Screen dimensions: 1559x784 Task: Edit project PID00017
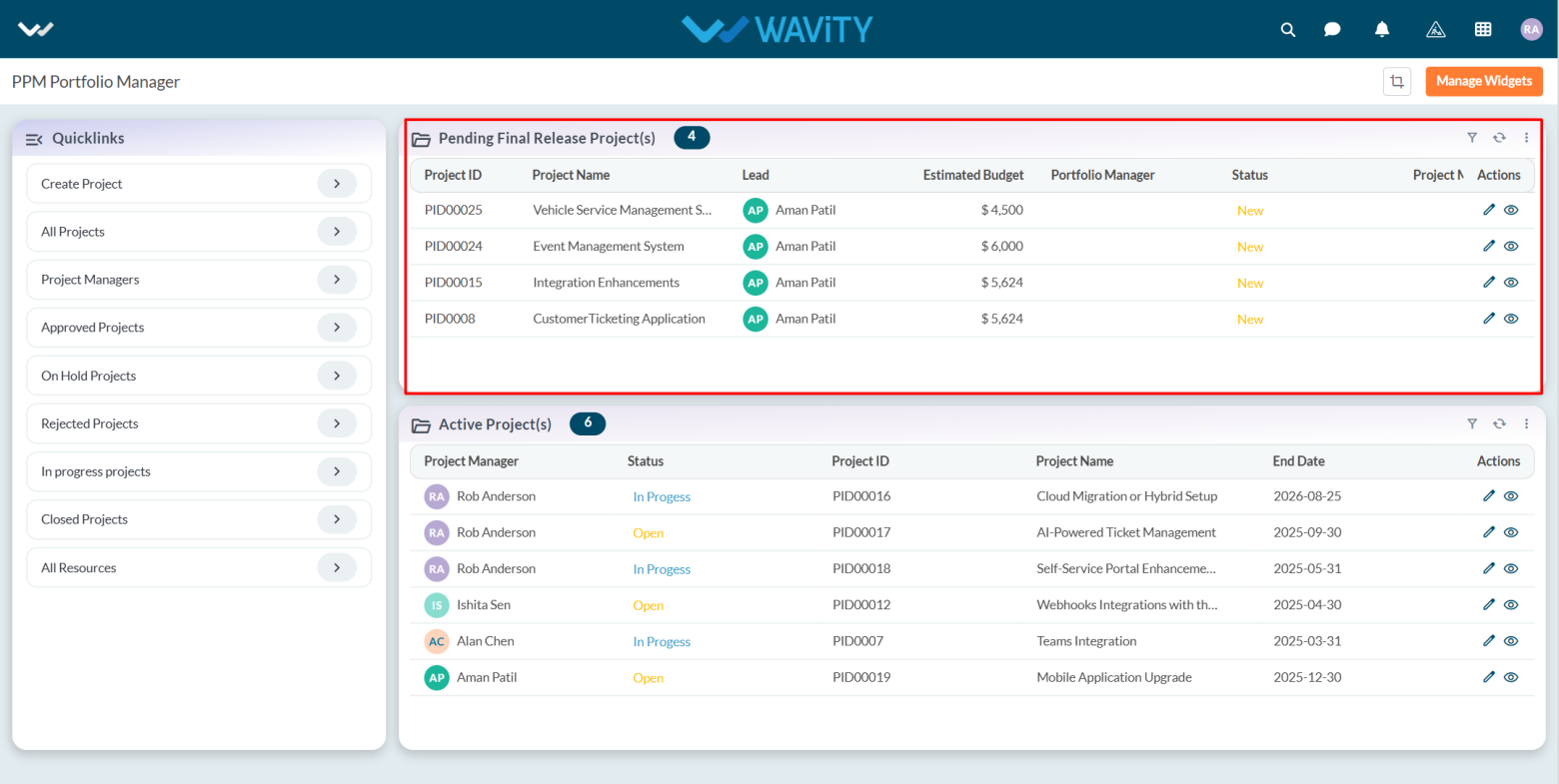pyautogui.click(x=1489, y=532)
